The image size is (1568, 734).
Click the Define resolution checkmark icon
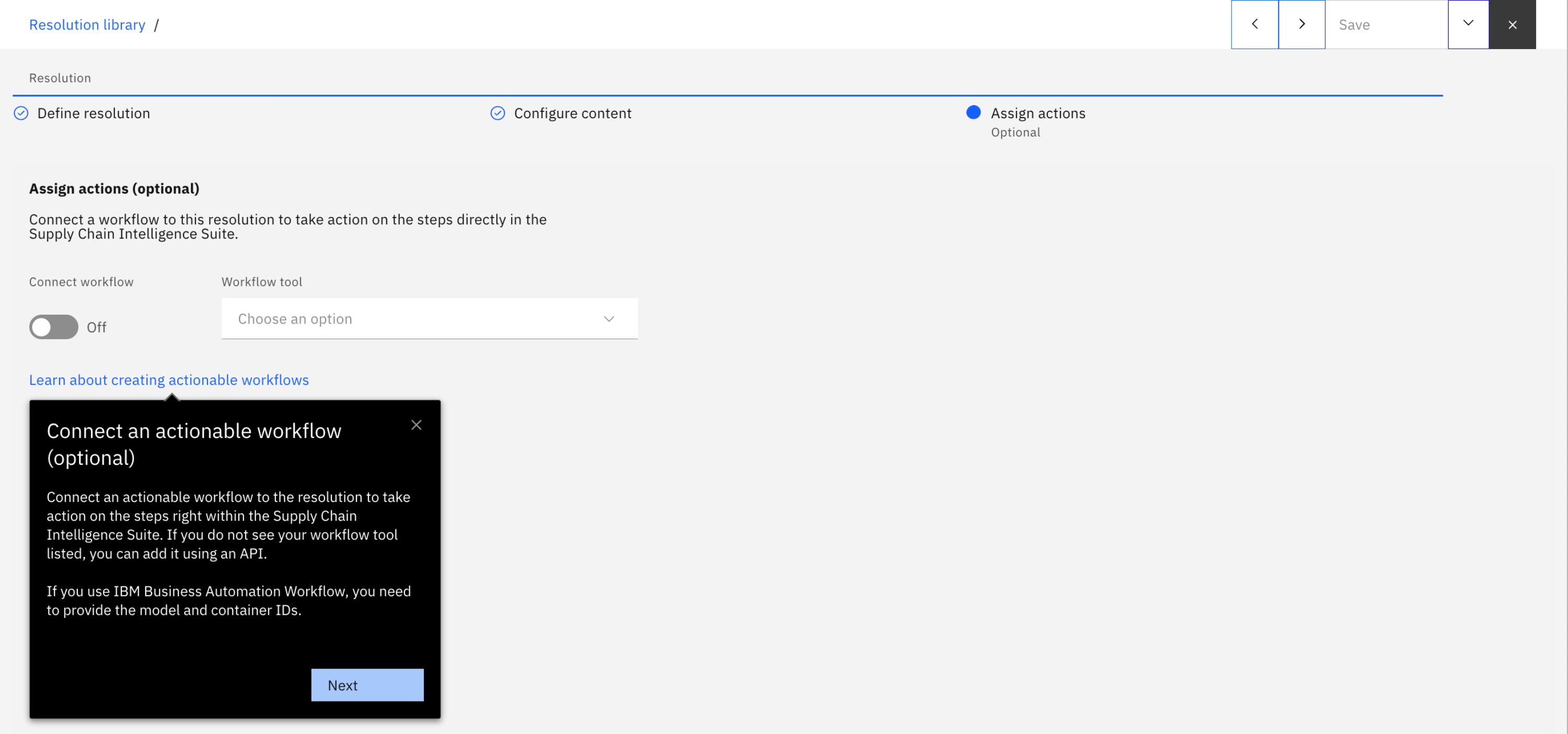point(21,113)
